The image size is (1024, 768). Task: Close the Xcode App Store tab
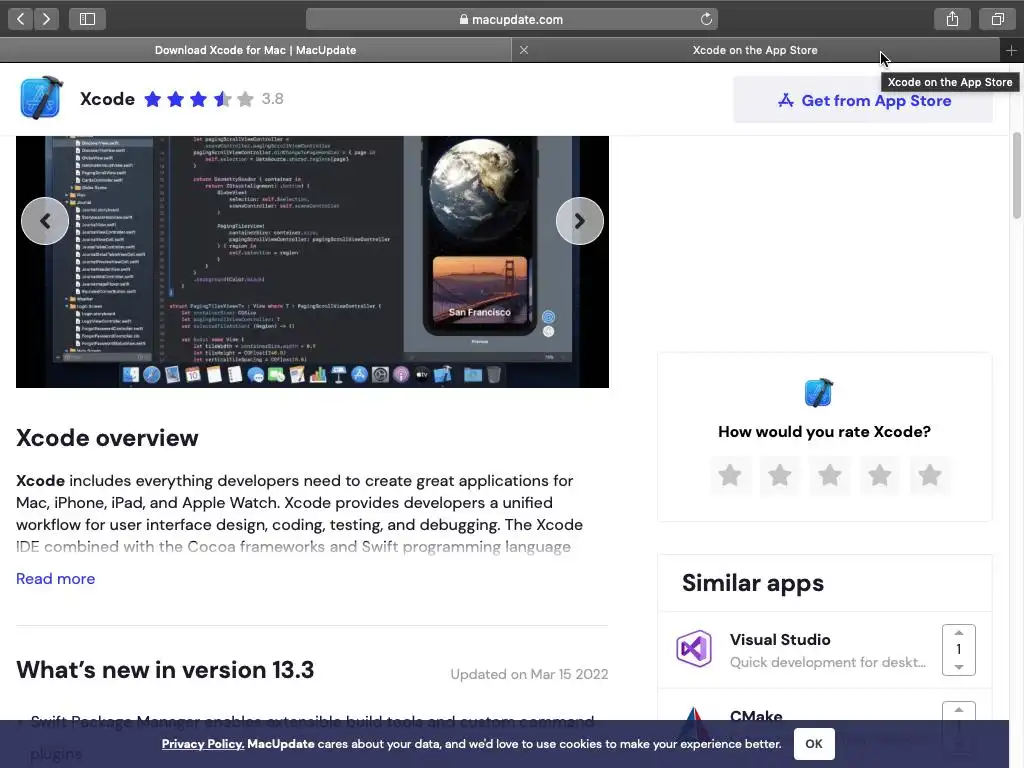(524, 50)
